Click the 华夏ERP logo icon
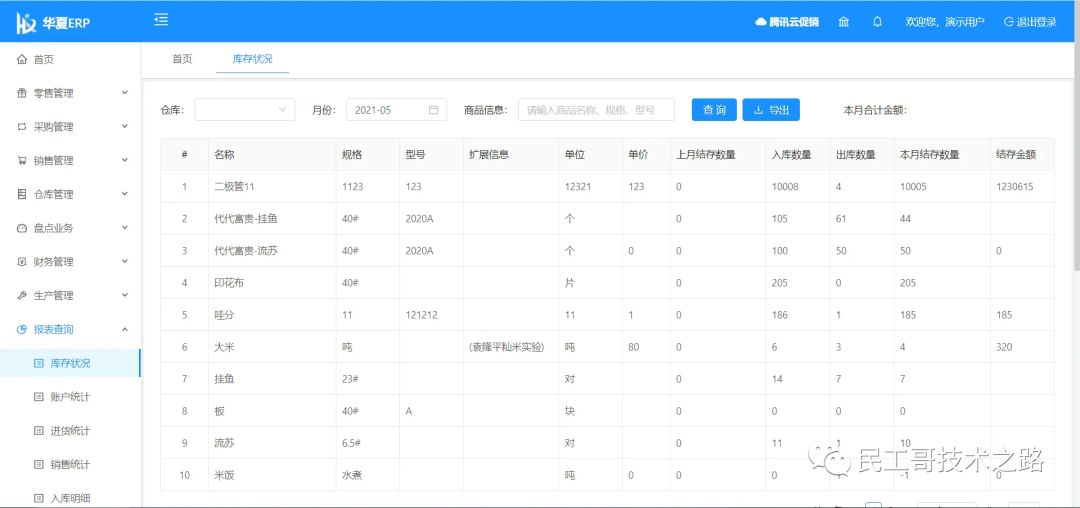1080x508 pixels. pyautogui.click(x=25, y=23)
